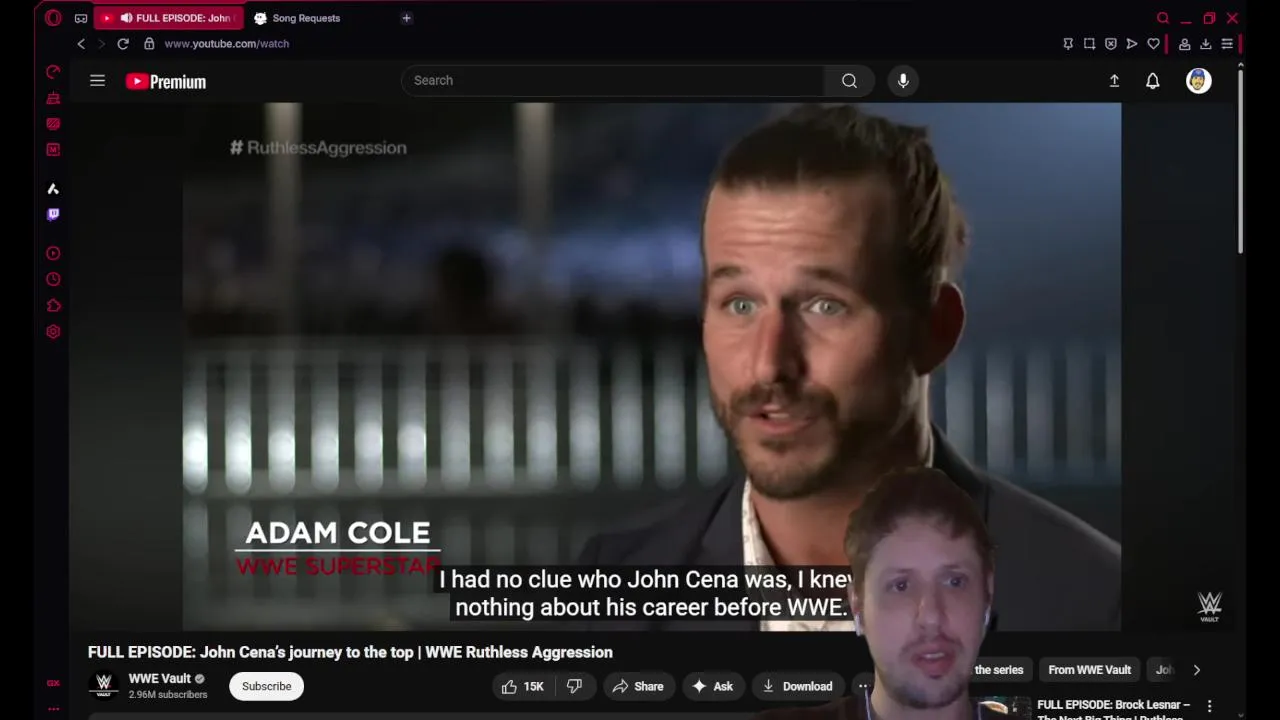Dislike the video
Screen dimensions: 1280x720
[x=574, y=686]
